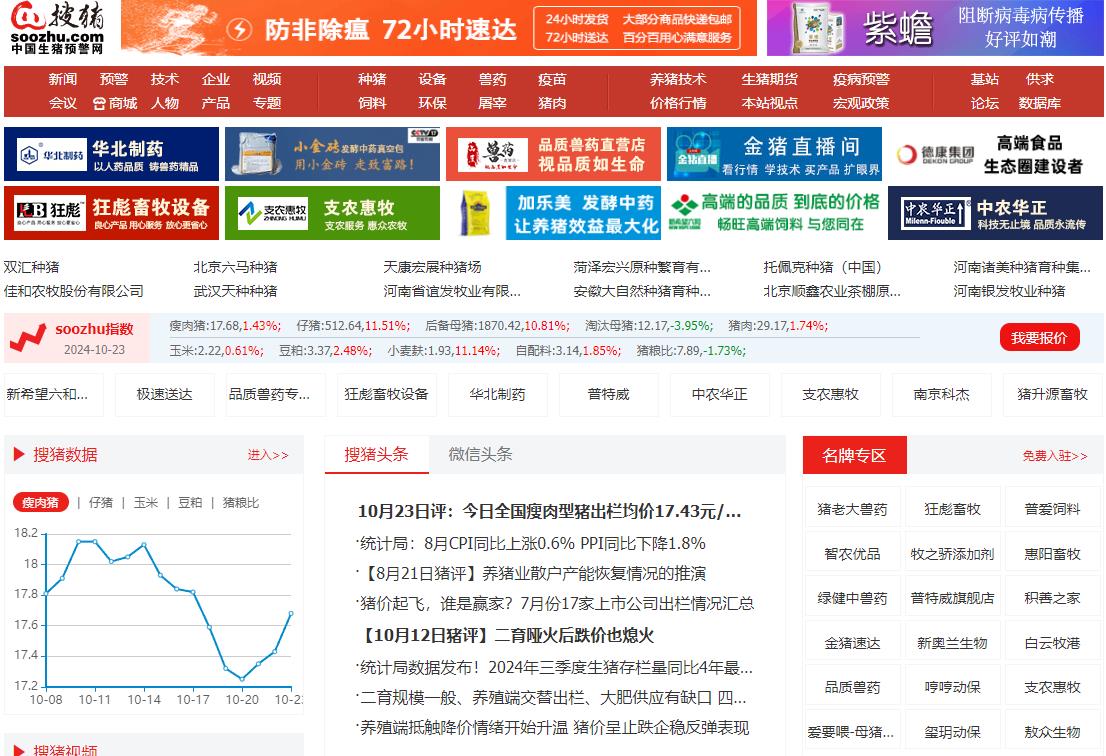Open the 猪价起飞 article

tap(556, 604)
